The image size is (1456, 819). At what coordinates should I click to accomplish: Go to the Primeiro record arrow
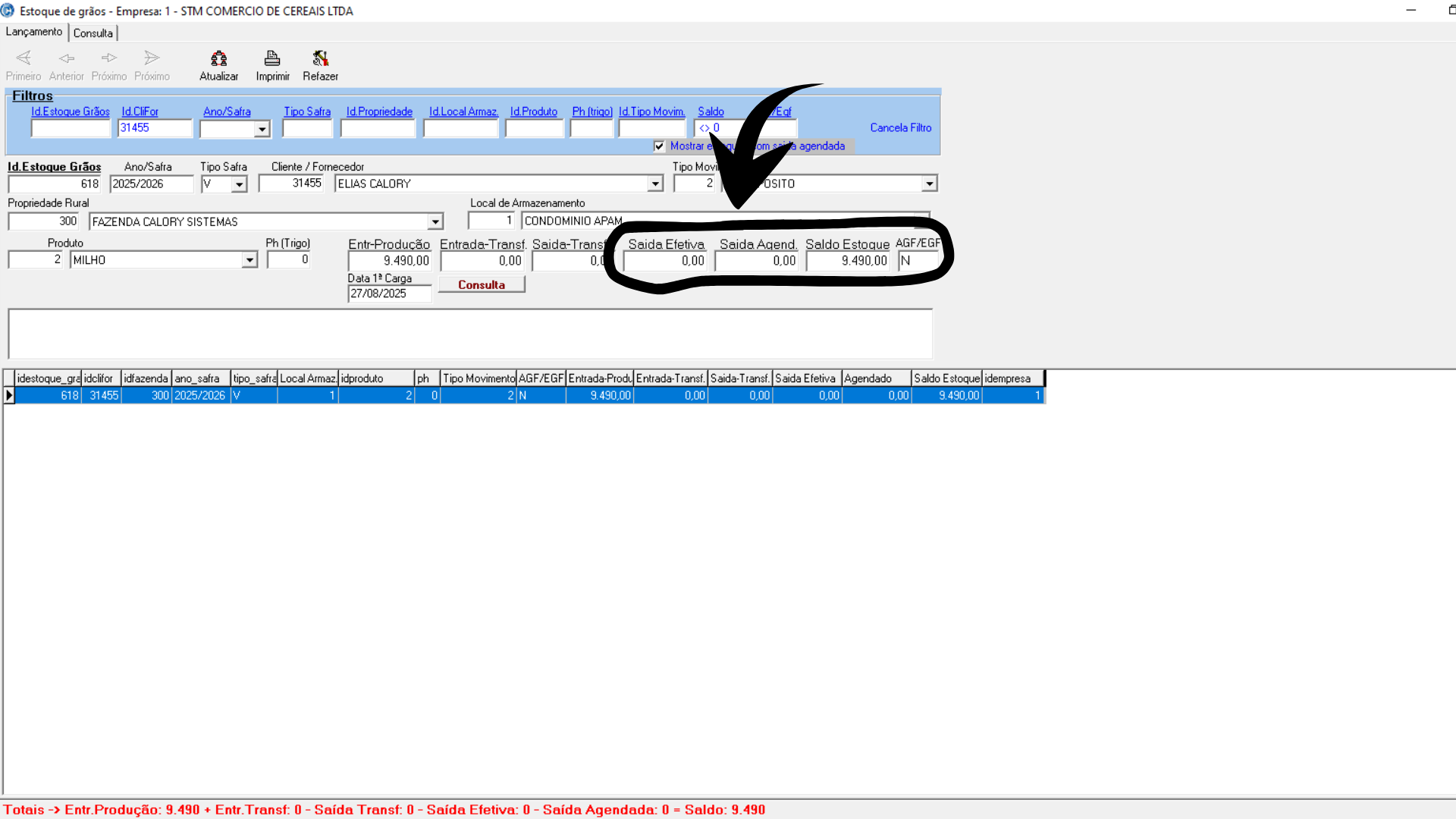pos(24,59)
